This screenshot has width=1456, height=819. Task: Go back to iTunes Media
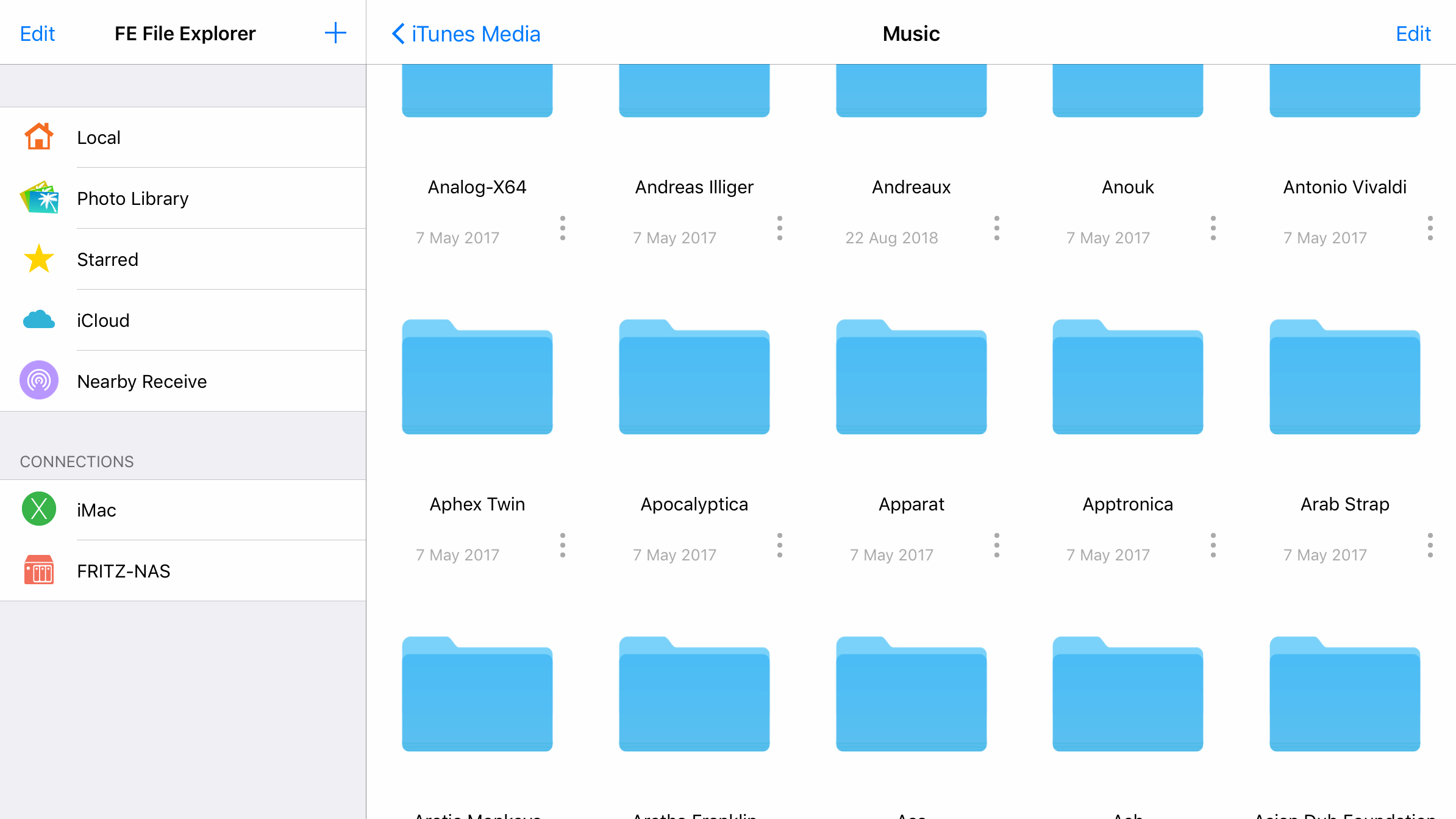click(466, 34)
